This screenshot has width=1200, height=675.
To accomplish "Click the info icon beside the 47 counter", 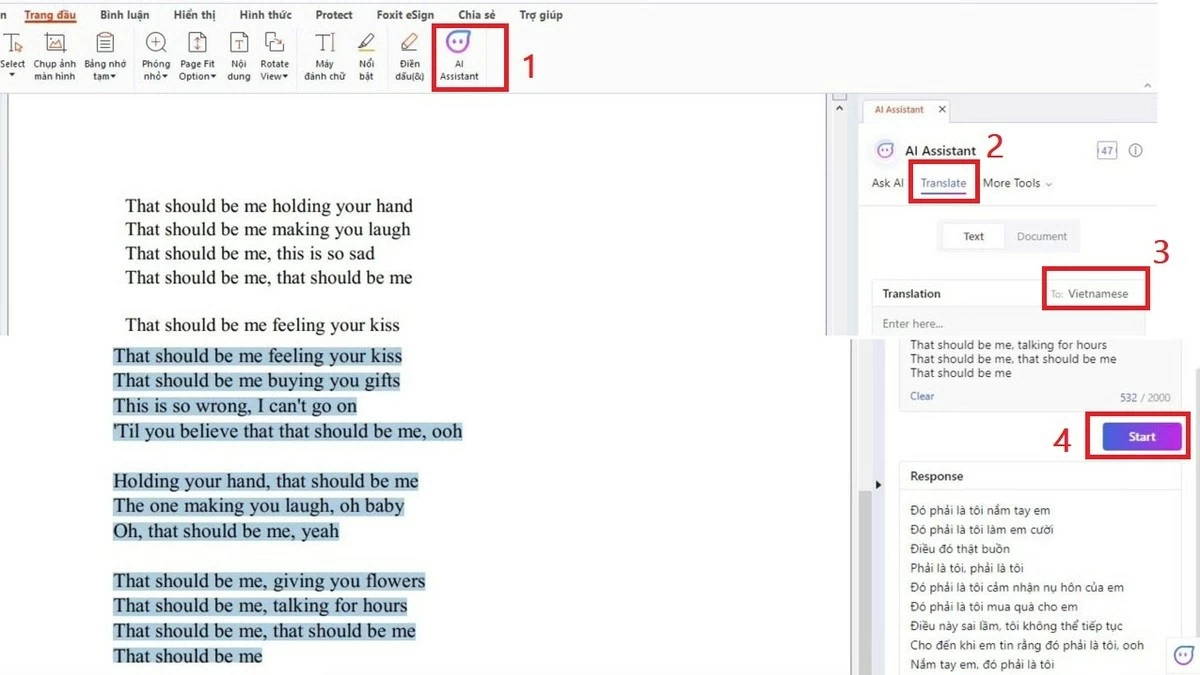I will (1135, 150).
